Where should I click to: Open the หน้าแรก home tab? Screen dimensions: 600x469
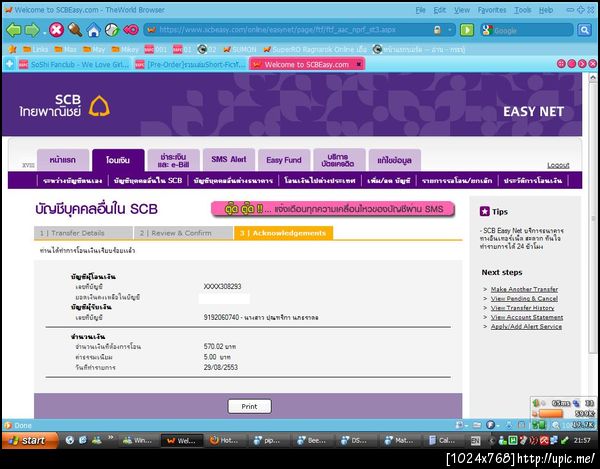coord(63,160)
